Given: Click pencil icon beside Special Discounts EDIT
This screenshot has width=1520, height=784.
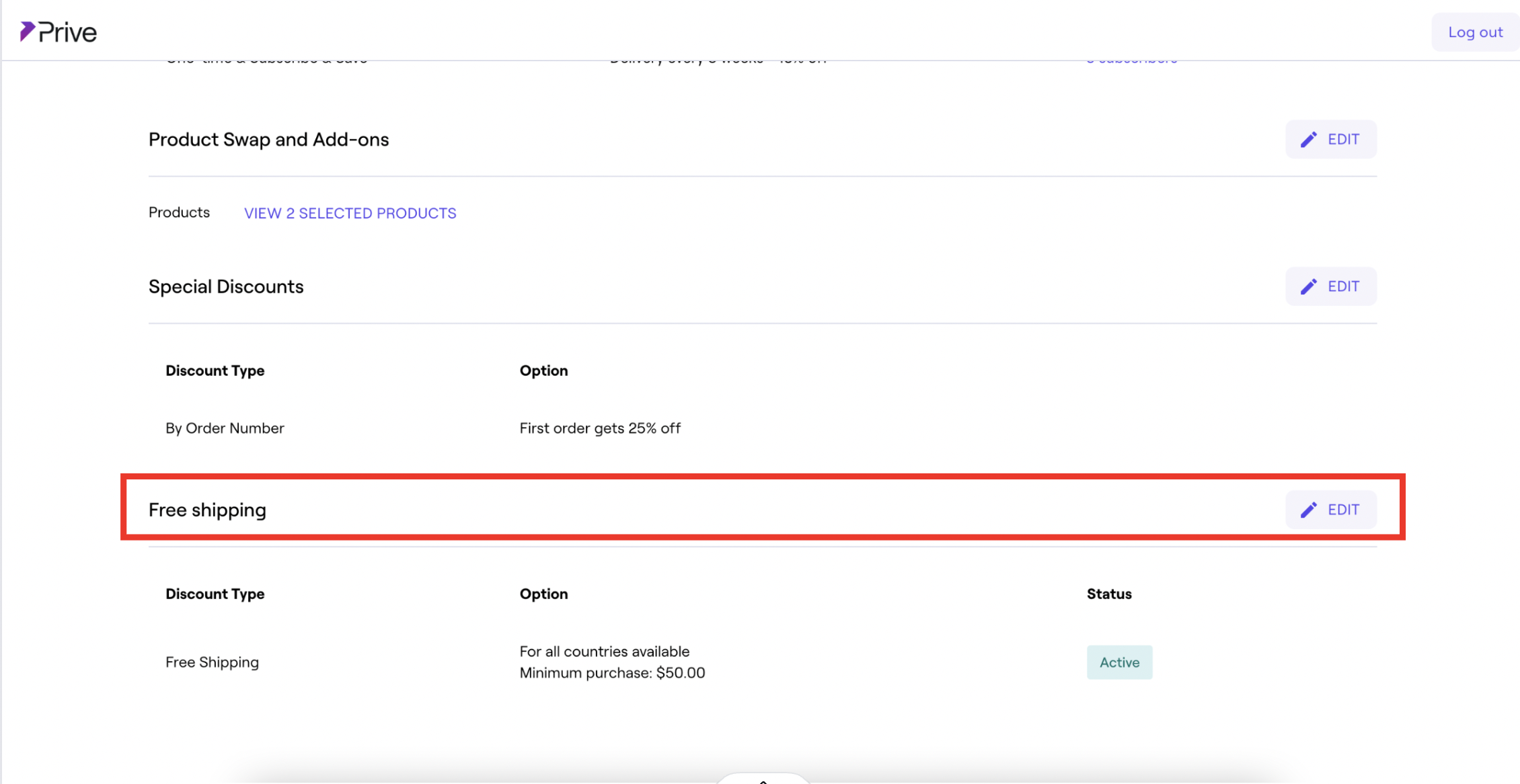Looking at the screenshot, I should tap(1308, 286).
